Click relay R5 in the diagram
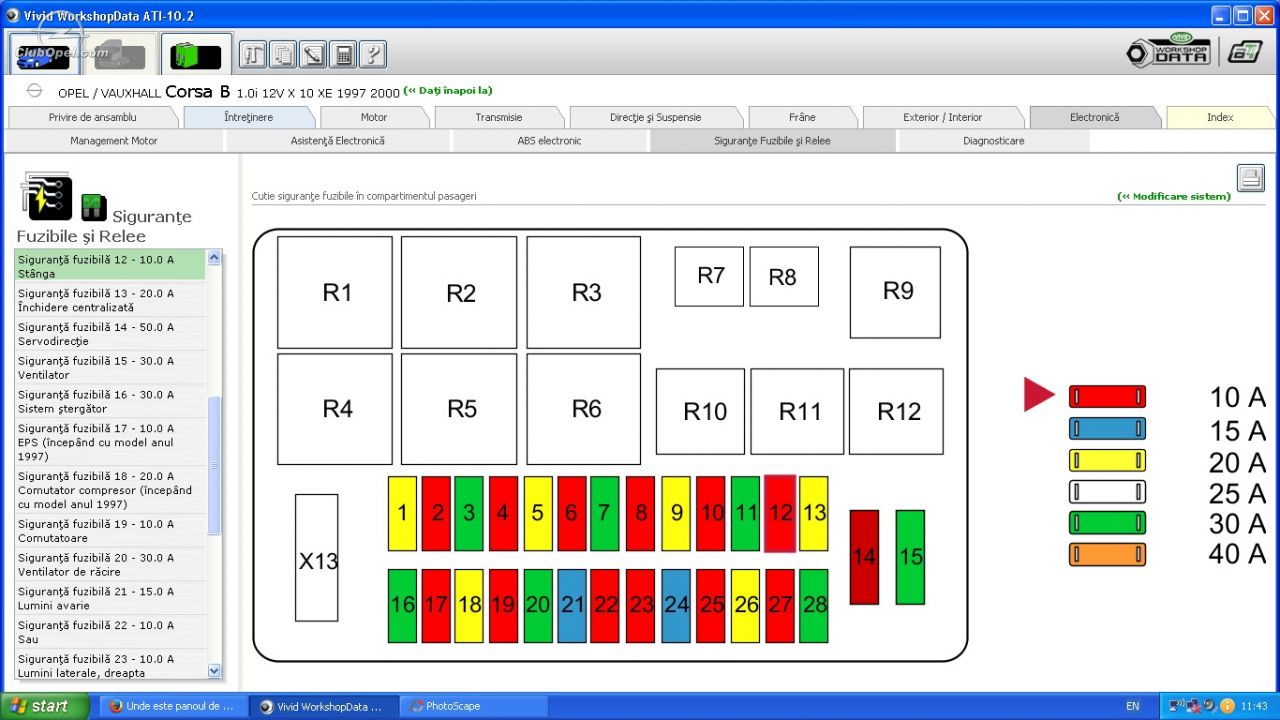This screenshot has height=720, width=1280. [x=459, y=409]
